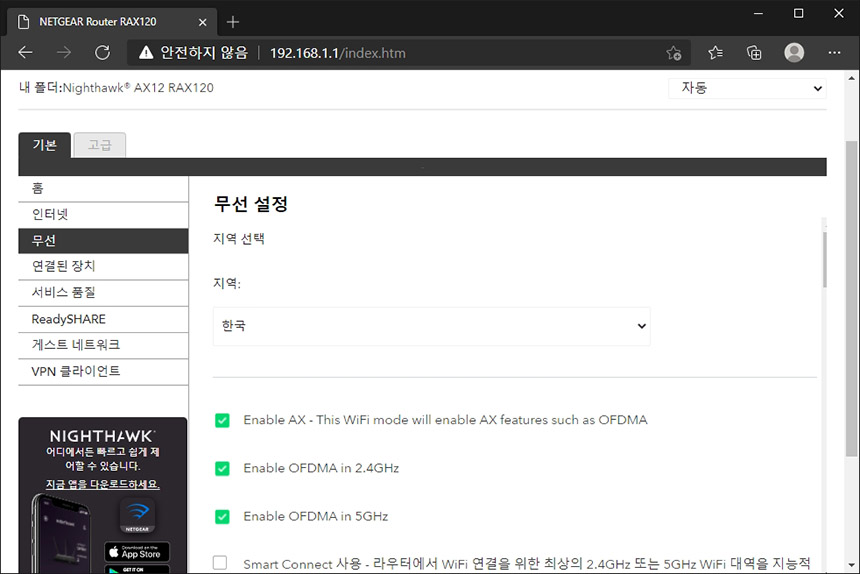The width and height of the screenshot is (860, 574).
Task: Open the Favorites list icon
Action: [715, 53]
